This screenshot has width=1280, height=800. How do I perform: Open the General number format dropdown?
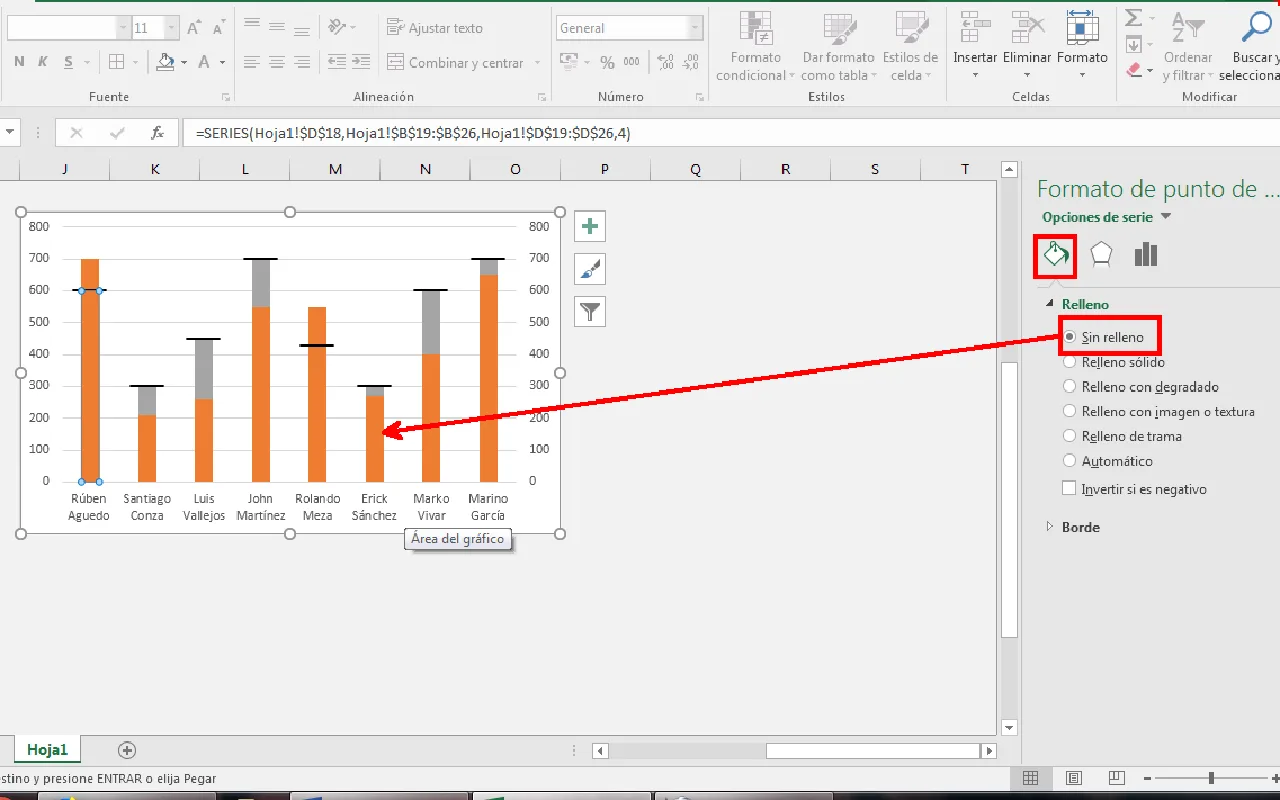695,28
